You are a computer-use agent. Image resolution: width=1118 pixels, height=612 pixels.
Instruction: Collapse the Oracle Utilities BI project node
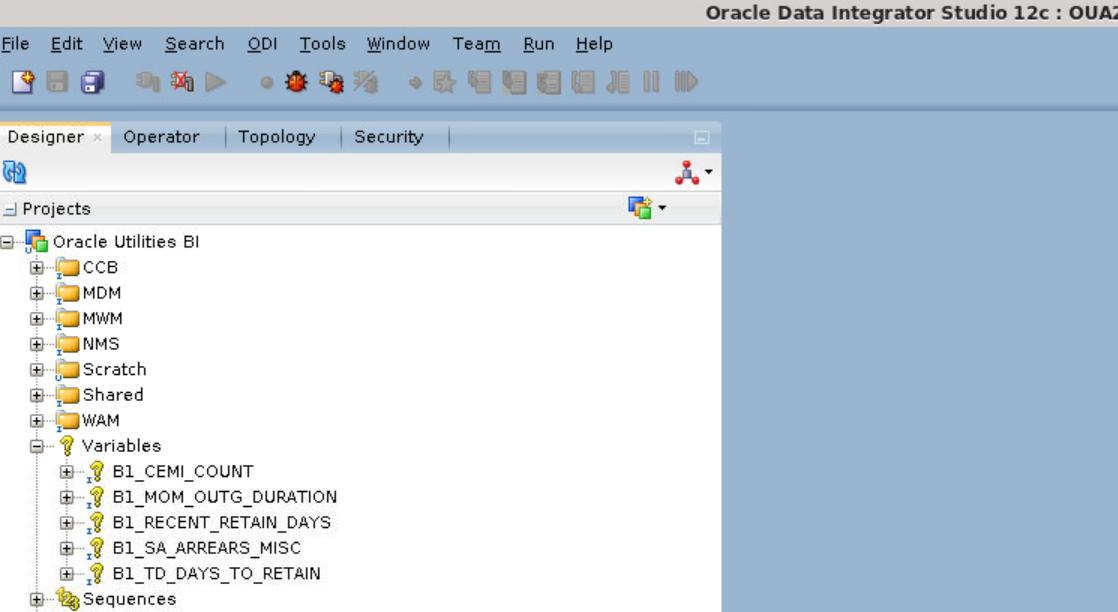pos(7,242)
